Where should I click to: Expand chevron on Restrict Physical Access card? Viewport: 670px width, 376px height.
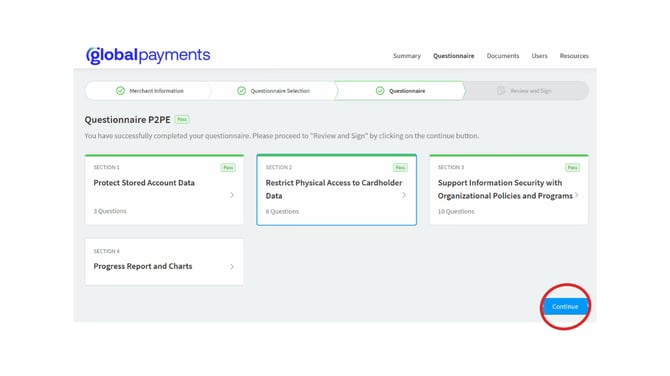pyautogui.click(x=404, y=195)
